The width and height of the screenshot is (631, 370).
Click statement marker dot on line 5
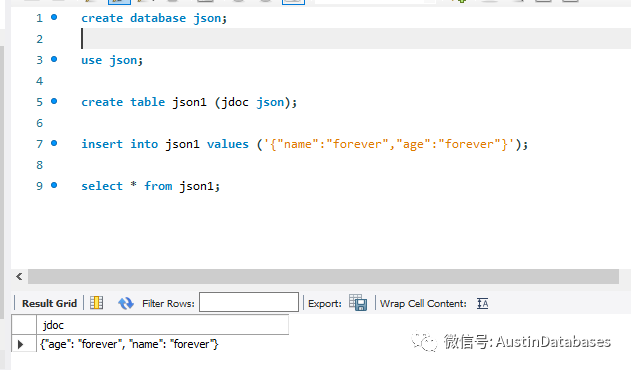point(54,101)
